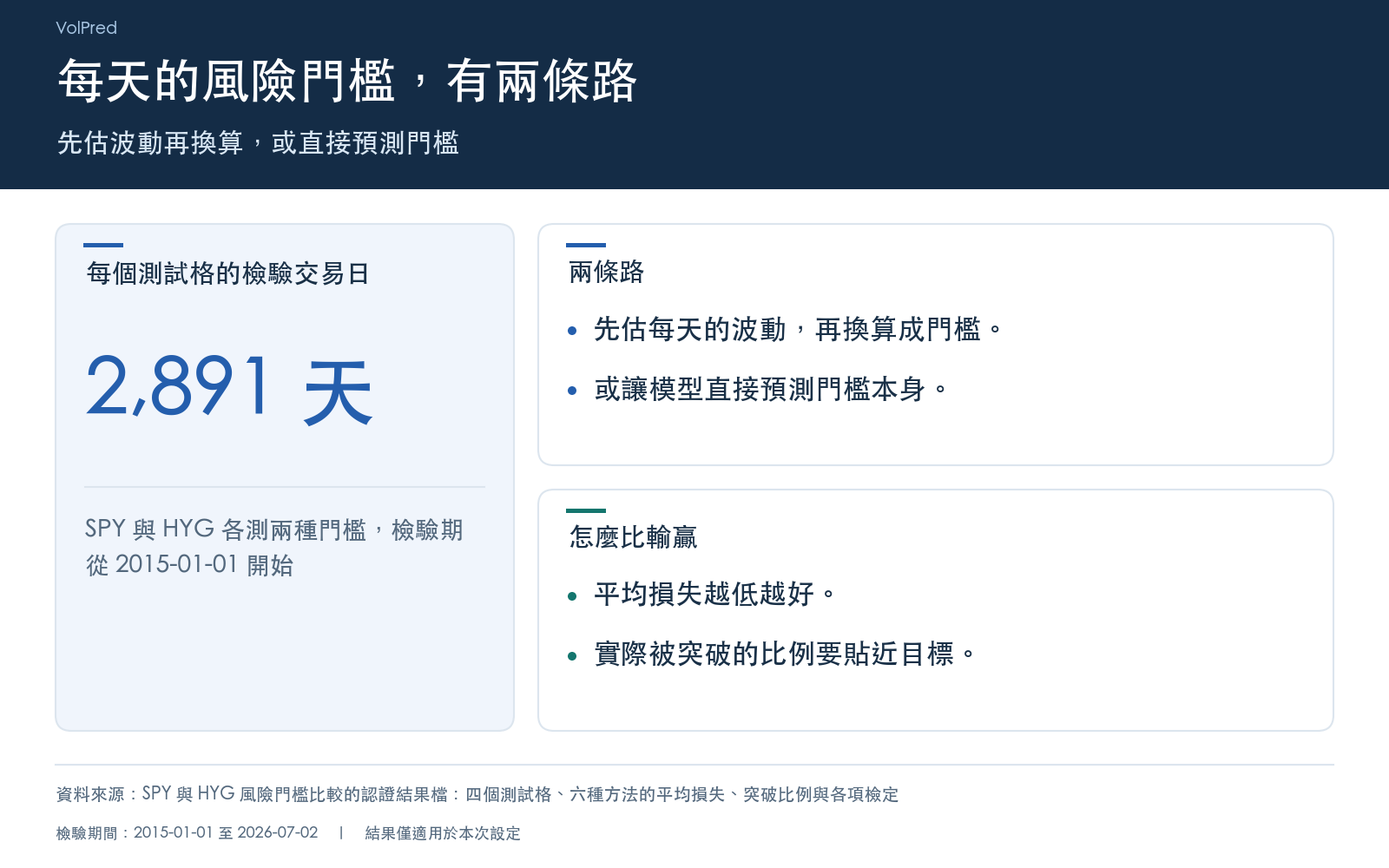
Task: Click the card heading 怎麼比輸贏
Action: (633, 537)
